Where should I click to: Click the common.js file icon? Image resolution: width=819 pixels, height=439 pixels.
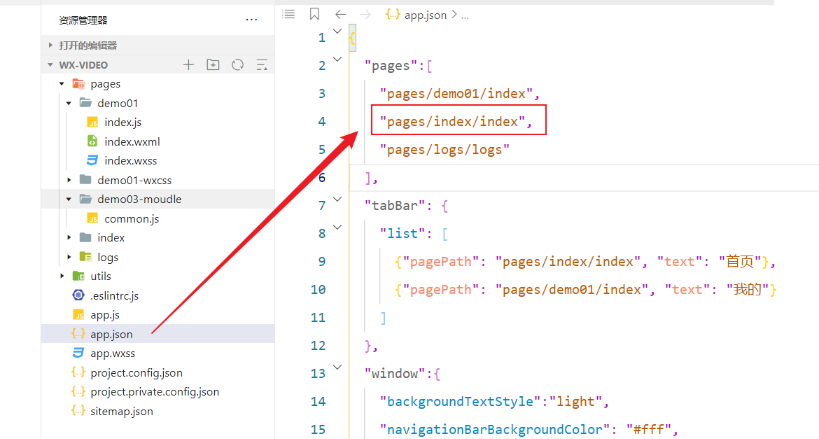[92, 218]
